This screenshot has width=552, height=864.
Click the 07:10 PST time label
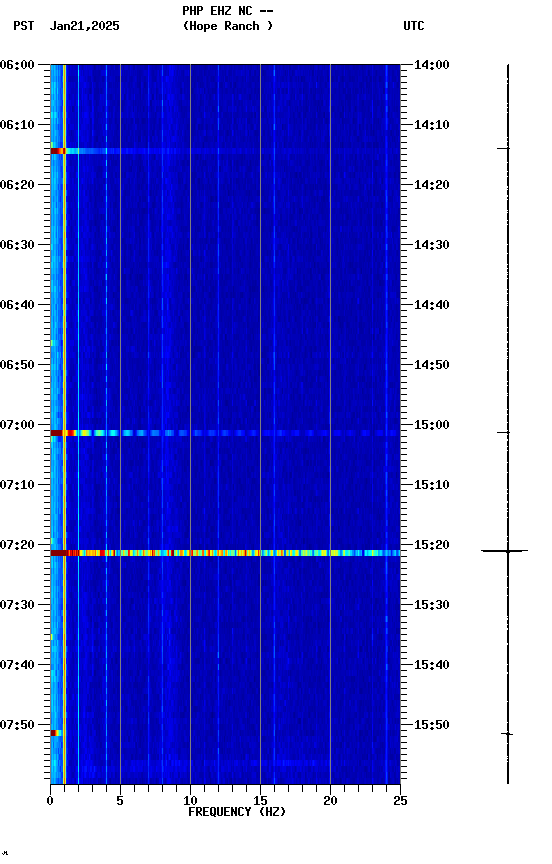17,485
